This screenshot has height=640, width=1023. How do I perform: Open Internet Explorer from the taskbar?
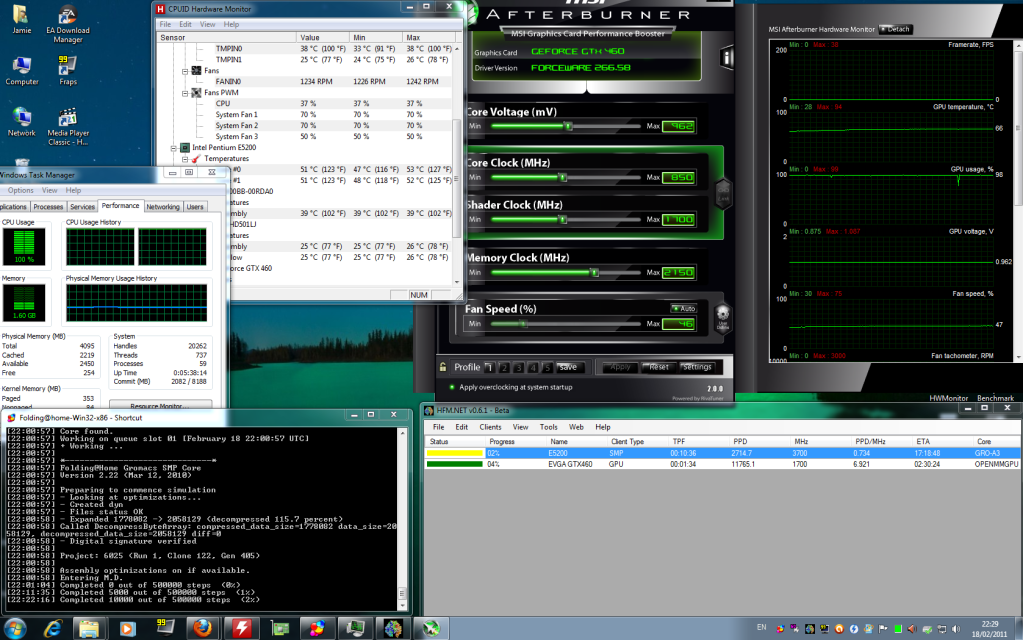(x=53, y=628)
